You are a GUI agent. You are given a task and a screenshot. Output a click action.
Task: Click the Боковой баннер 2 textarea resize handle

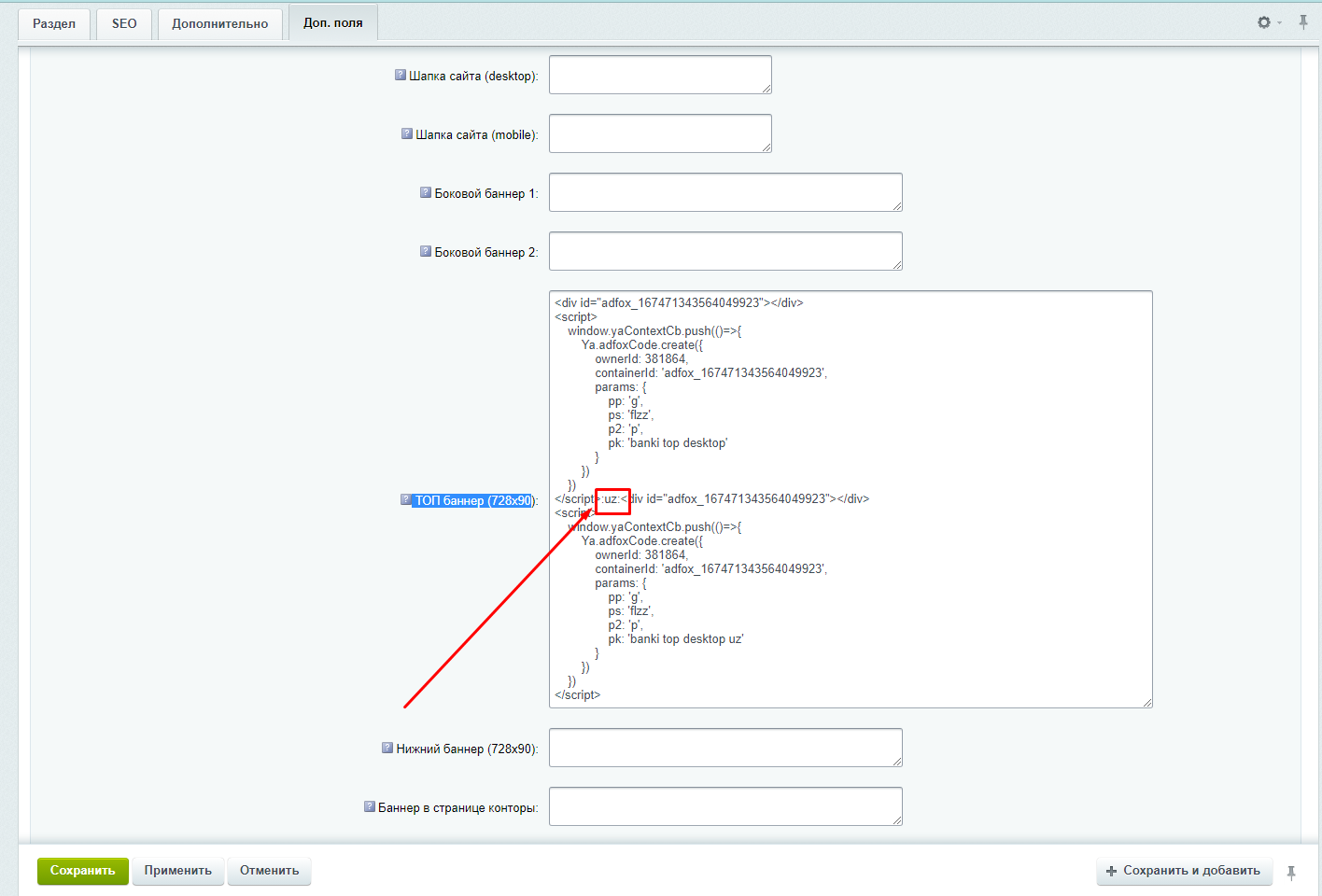(x=897, y=265)
